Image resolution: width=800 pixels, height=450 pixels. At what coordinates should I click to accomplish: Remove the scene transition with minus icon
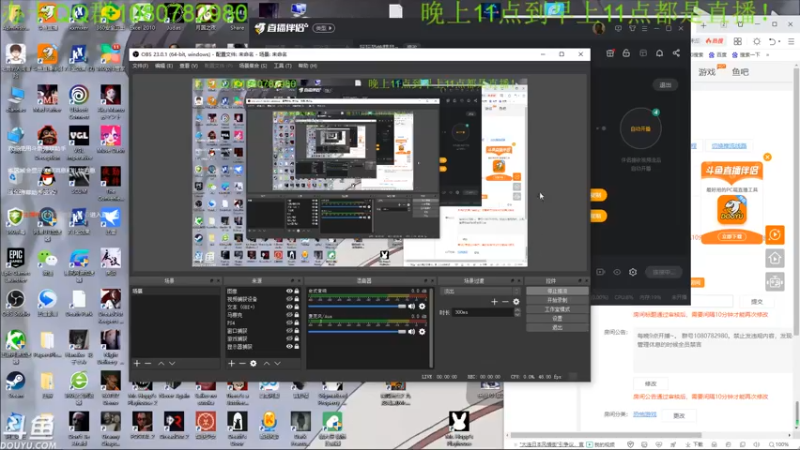505,302
